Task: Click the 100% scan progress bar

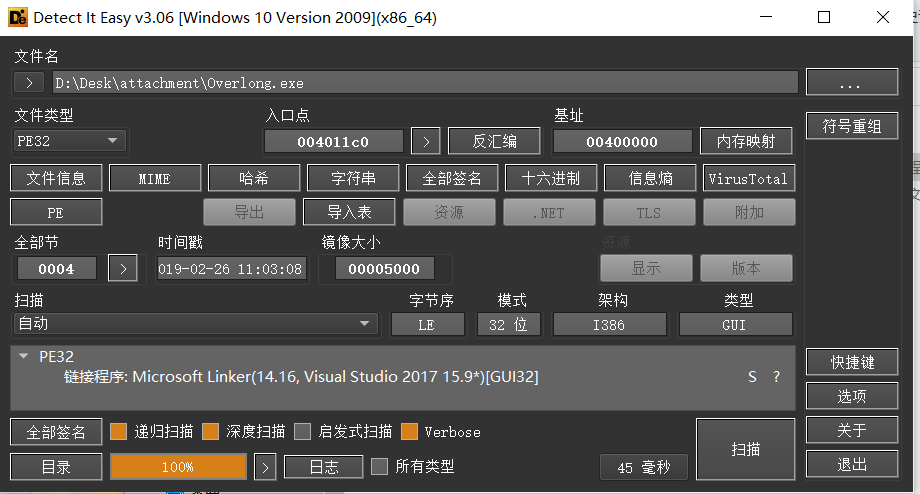Action: [178, 467]
